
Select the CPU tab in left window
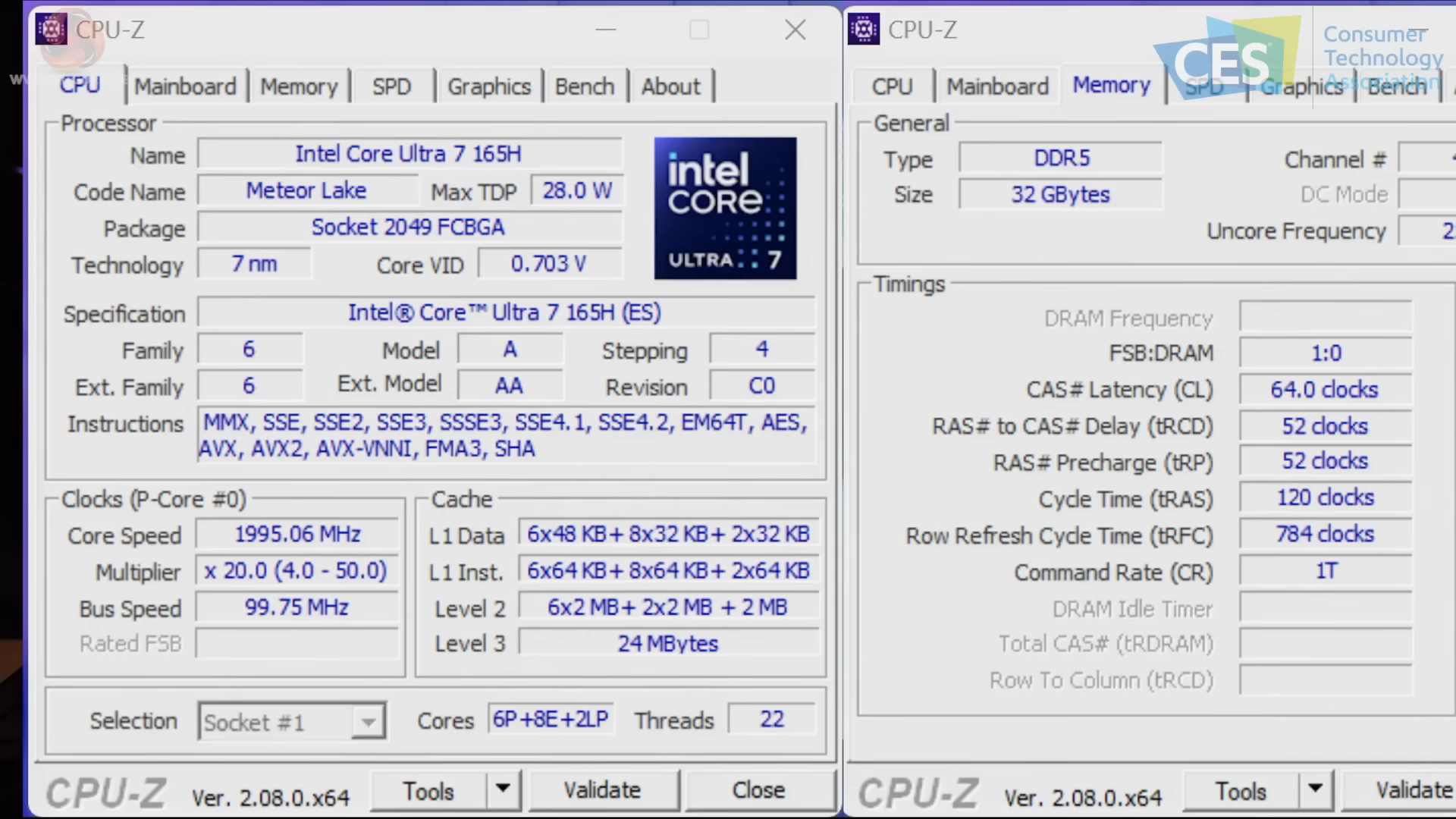tap(80, 85)
